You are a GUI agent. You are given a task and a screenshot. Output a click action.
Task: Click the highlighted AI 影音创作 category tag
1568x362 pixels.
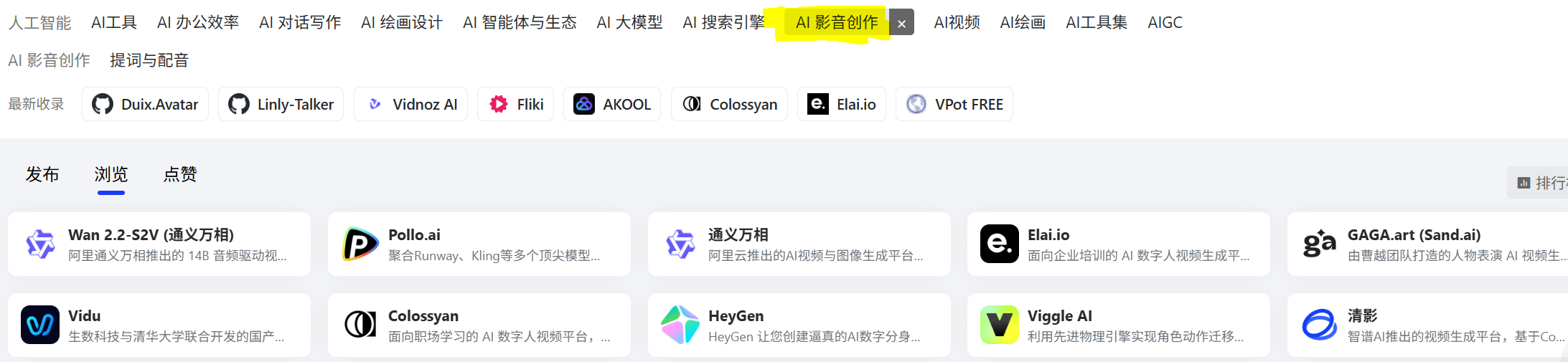837,23
